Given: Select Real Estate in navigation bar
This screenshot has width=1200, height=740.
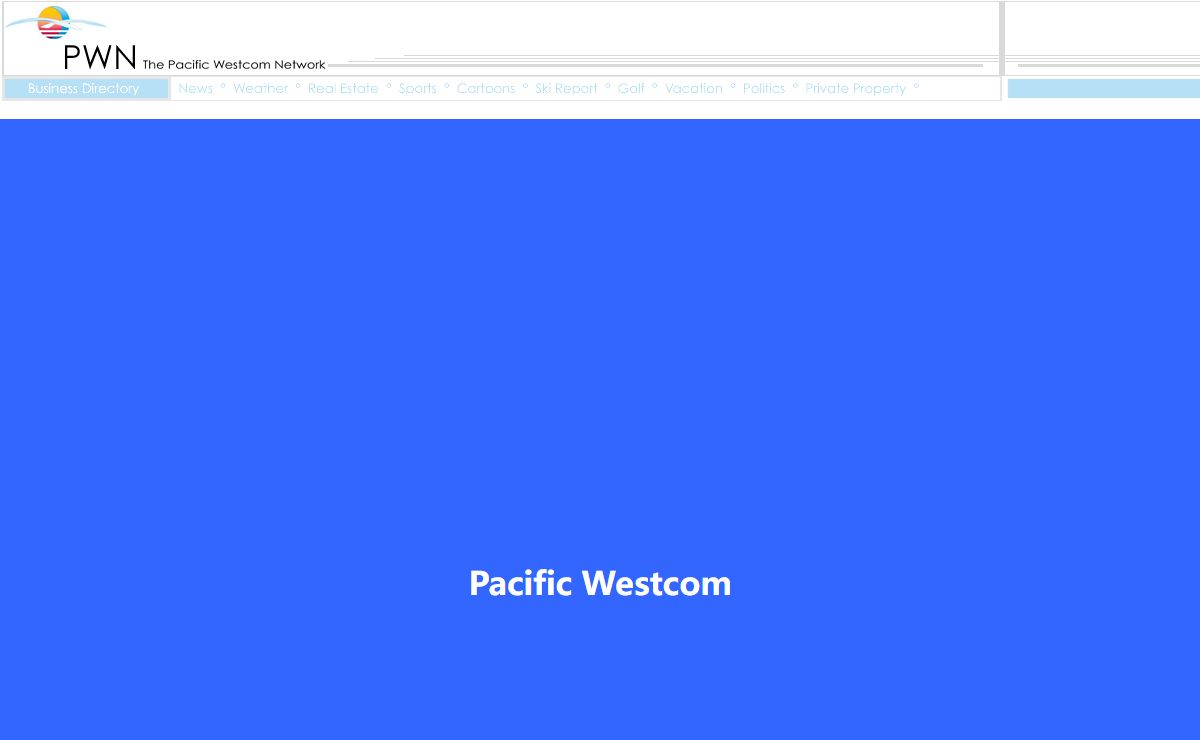Looking at the screenshot, I should tap(343, 89).
